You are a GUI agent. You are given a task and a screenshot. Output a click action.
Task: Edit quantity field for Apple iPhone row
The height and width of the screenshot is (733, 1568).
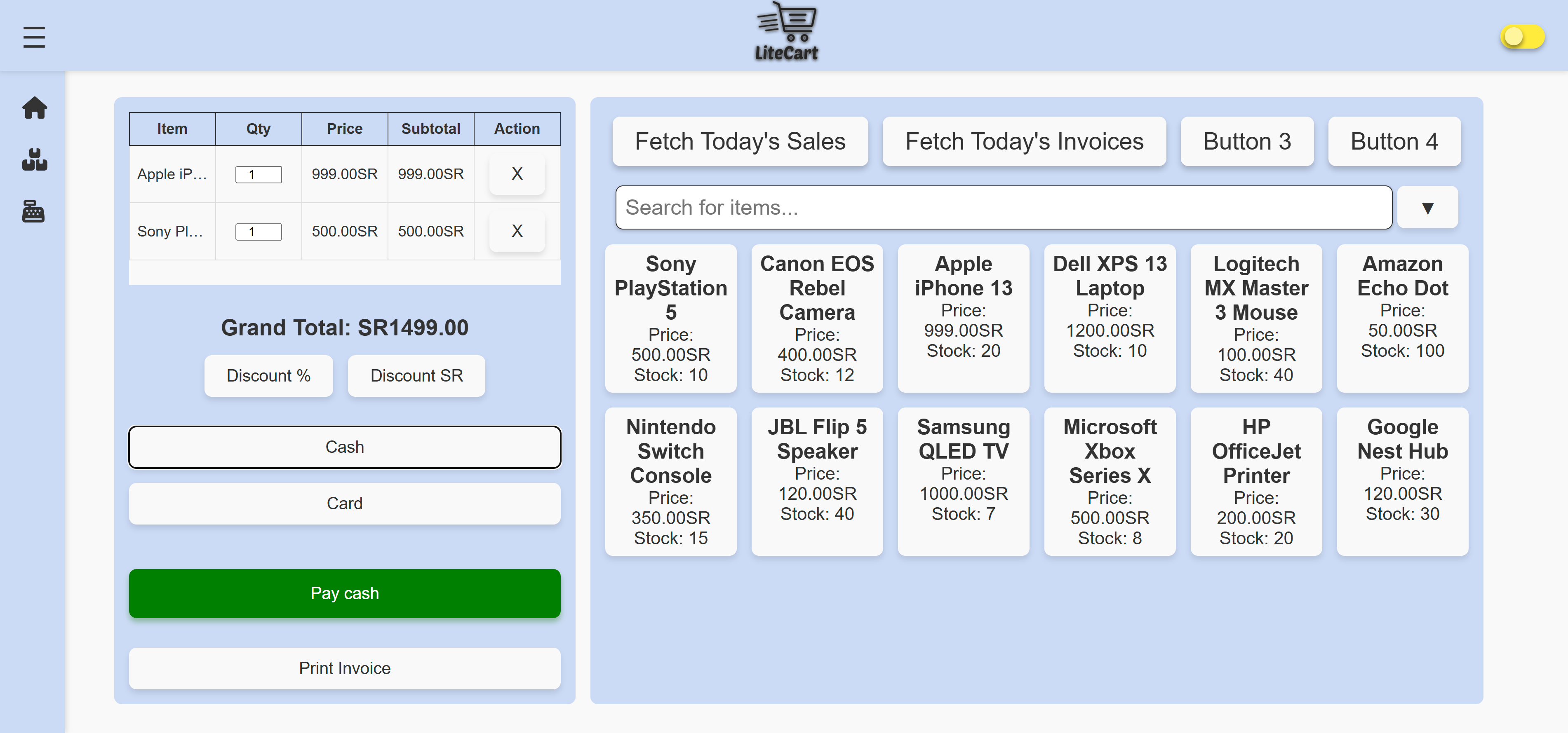coord(258,175)
